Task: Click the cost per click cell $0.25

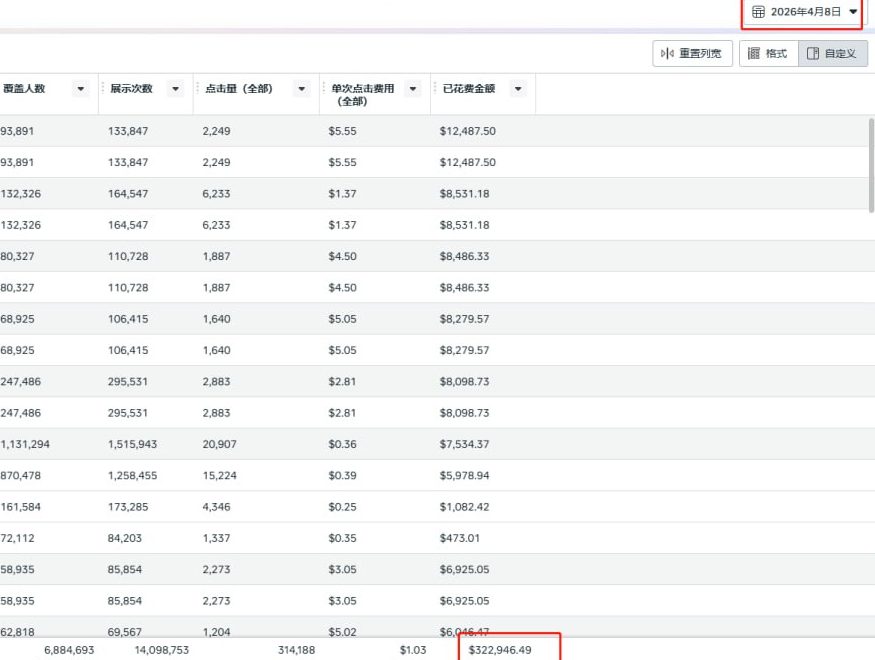Action: tap(342, 507)
